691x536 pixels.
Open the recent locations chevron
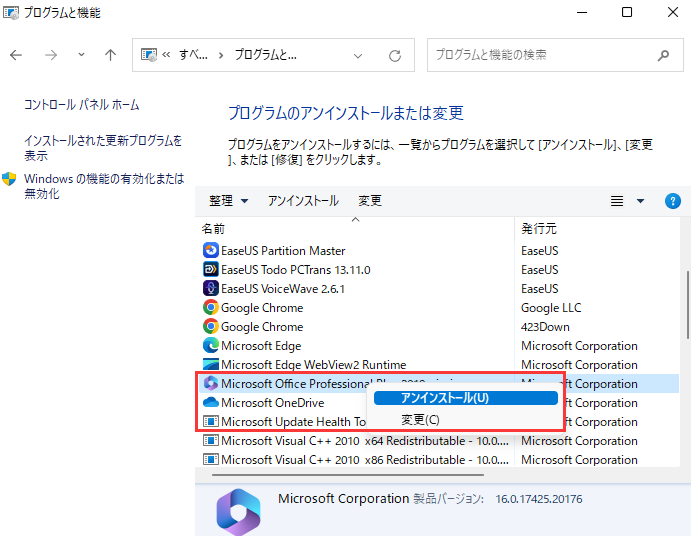tap(81, 55)
